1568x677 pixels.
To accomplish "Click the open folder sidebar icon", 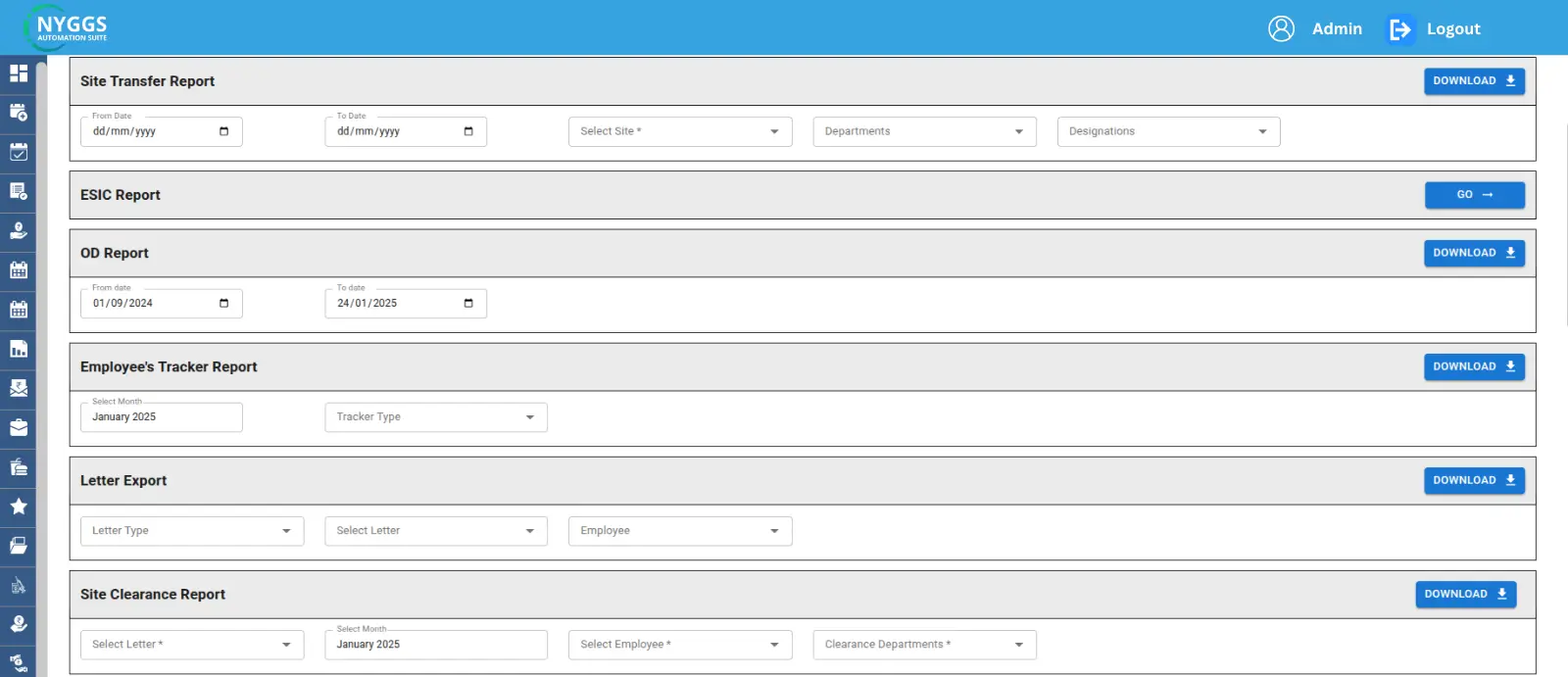I will (x=19, y=546).
